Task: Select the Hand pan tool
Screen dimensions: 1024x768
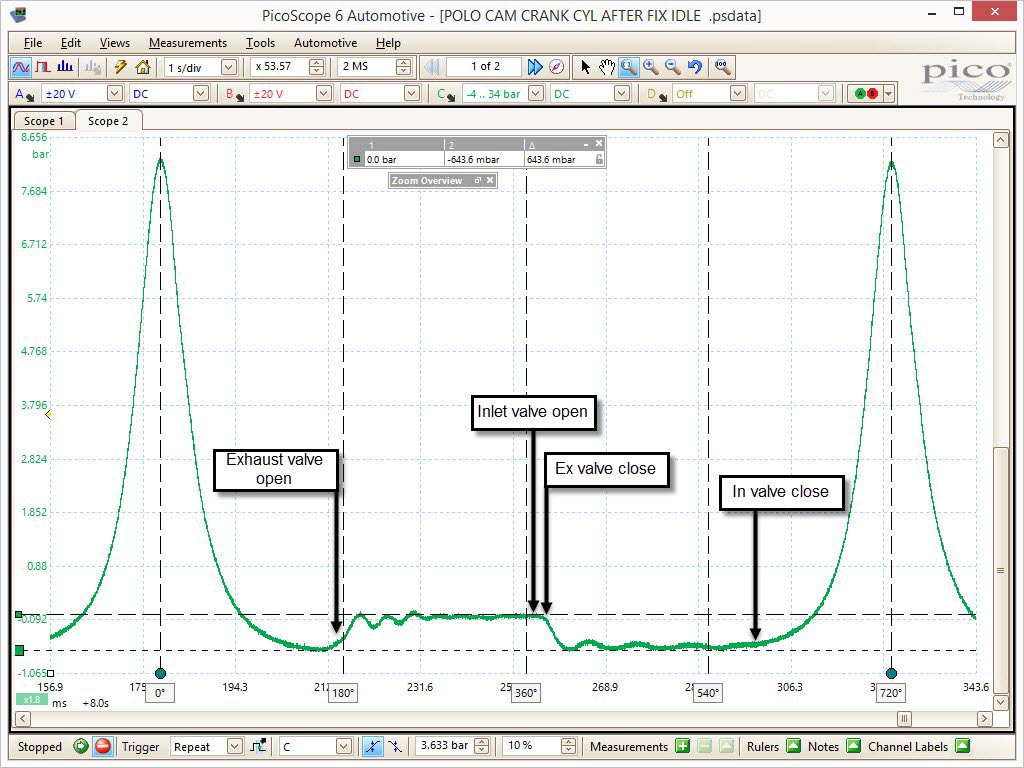Action: click(606, 67)
